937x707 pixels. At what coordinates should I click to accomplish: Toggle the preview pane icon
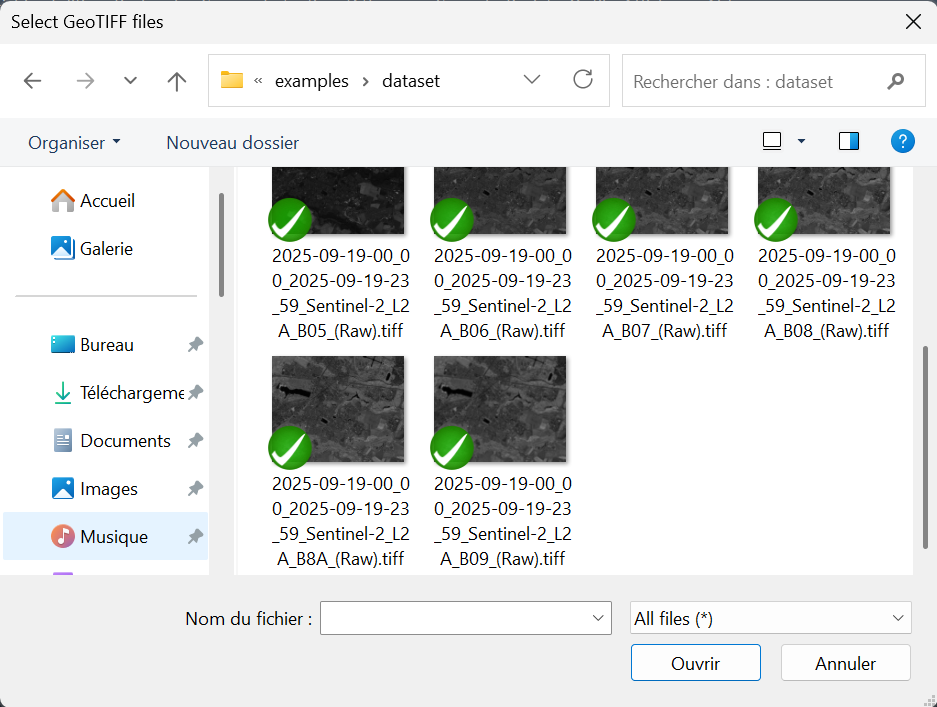[849, 141]
